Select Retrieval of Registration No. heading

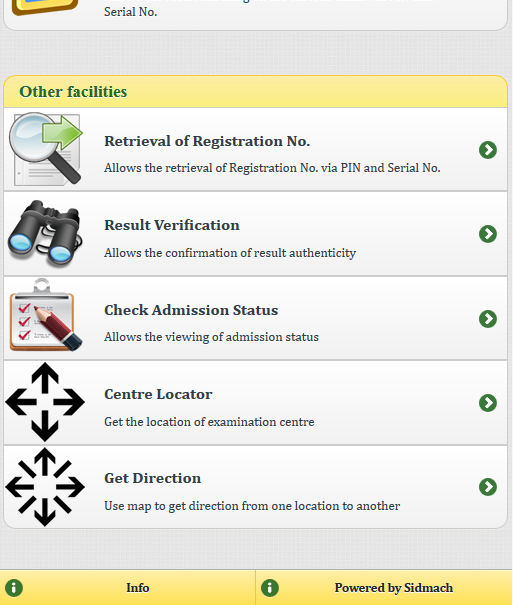point(207,141)
